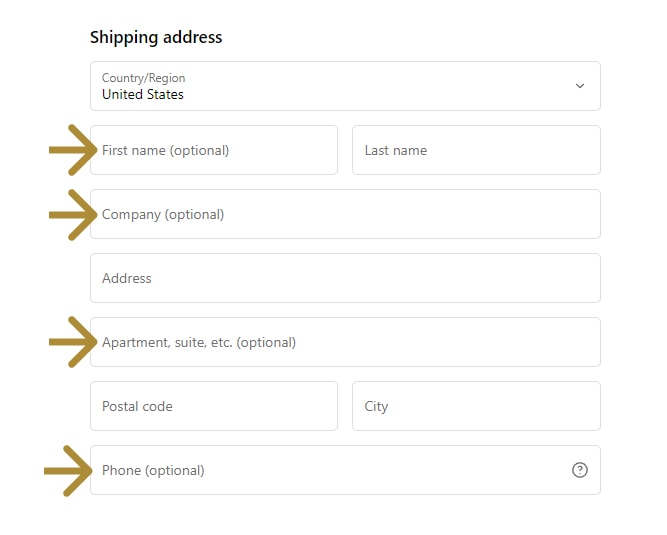
Task: Click the gold arrow pointing at Company field
Action: (x=71, y=214)
